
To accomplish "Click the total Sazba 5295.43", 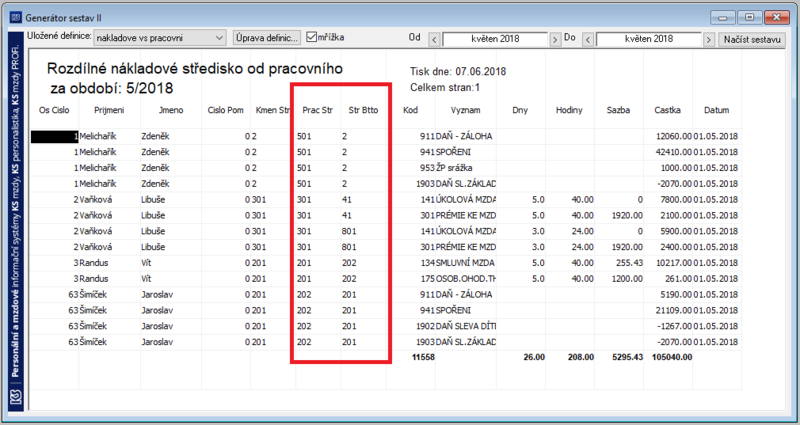I will pyautogui.click(x=628, y=357).
